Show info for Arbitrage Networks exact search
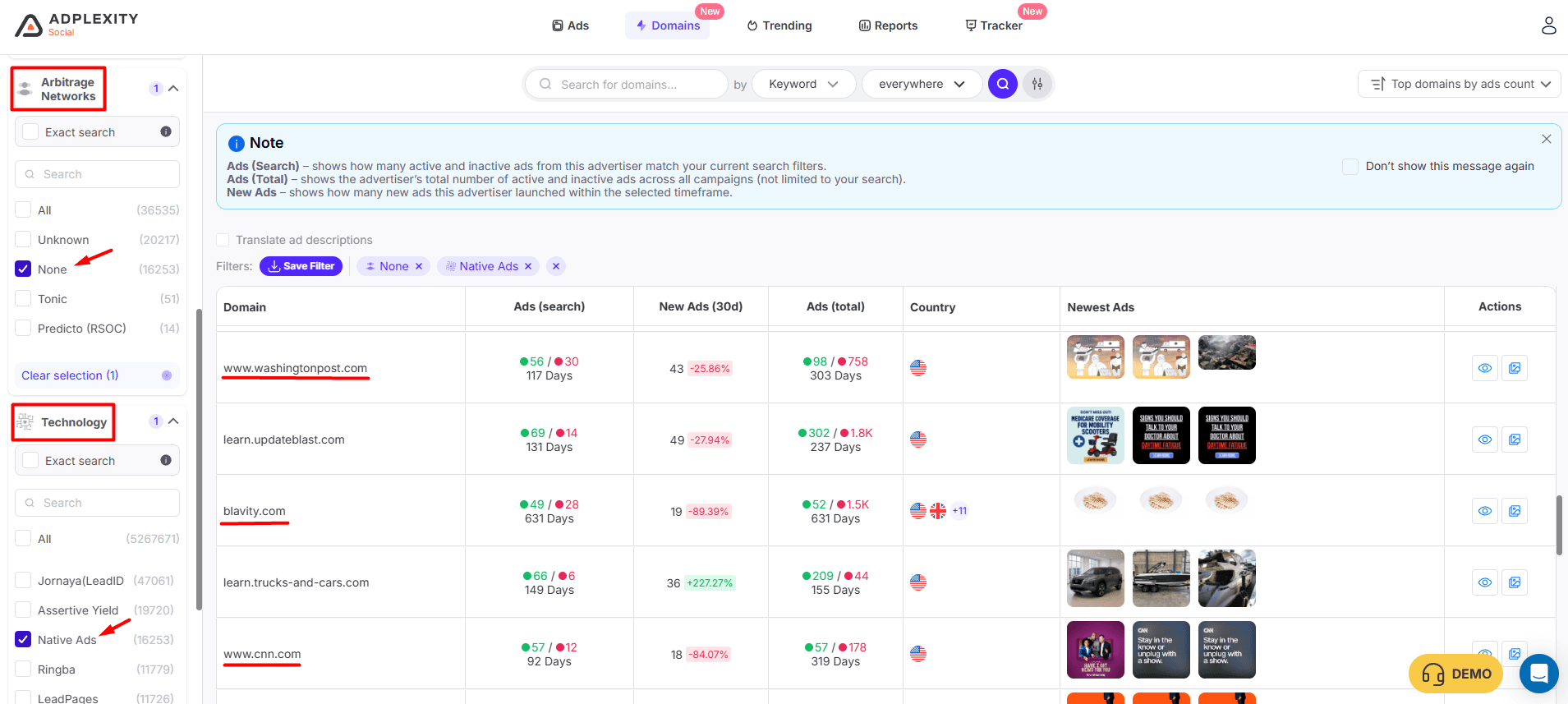The width and height of the screenshot is (1568, 704). click(166, 131)
